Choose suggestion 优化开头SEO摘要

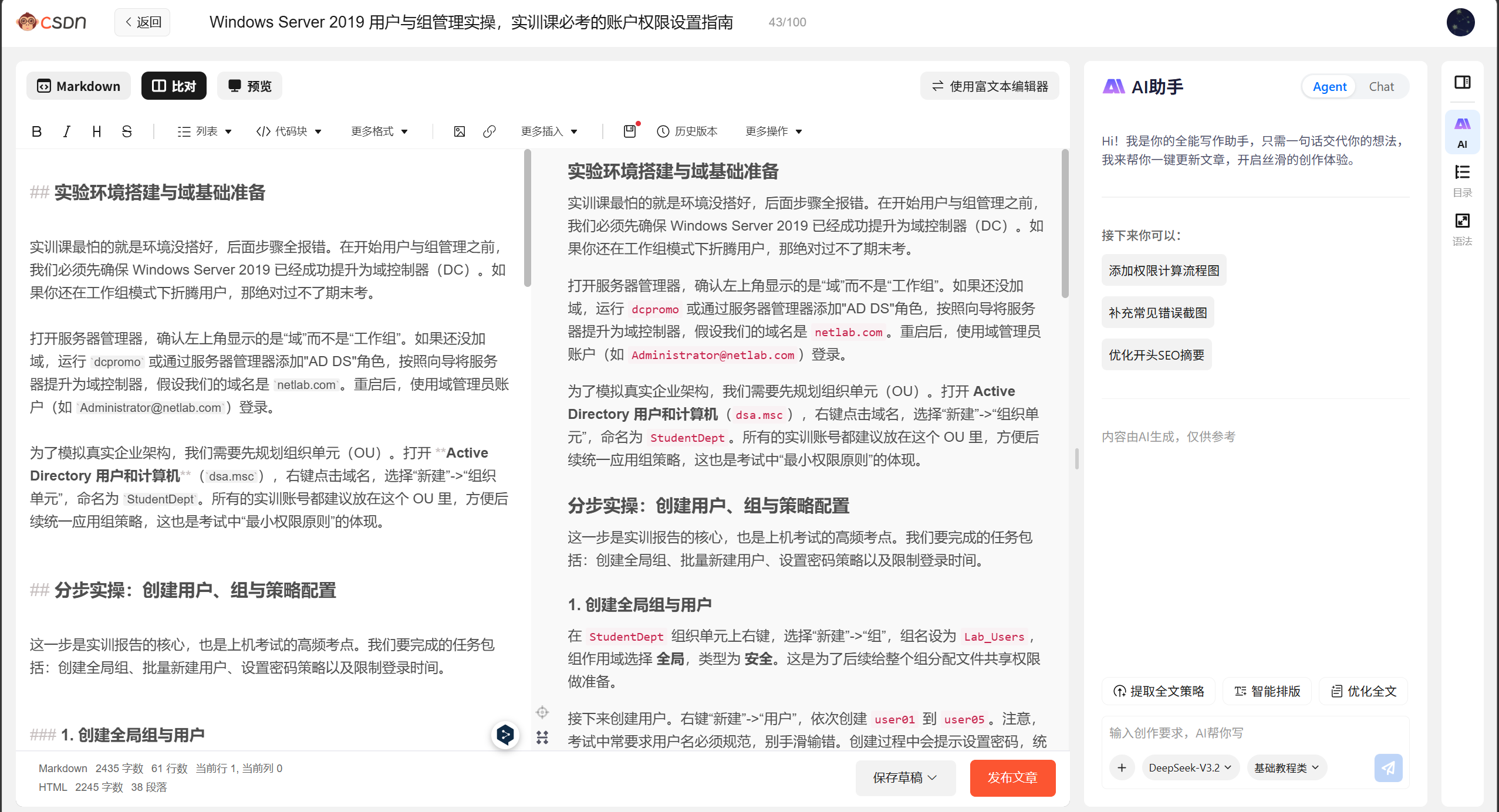point(1156,355)
